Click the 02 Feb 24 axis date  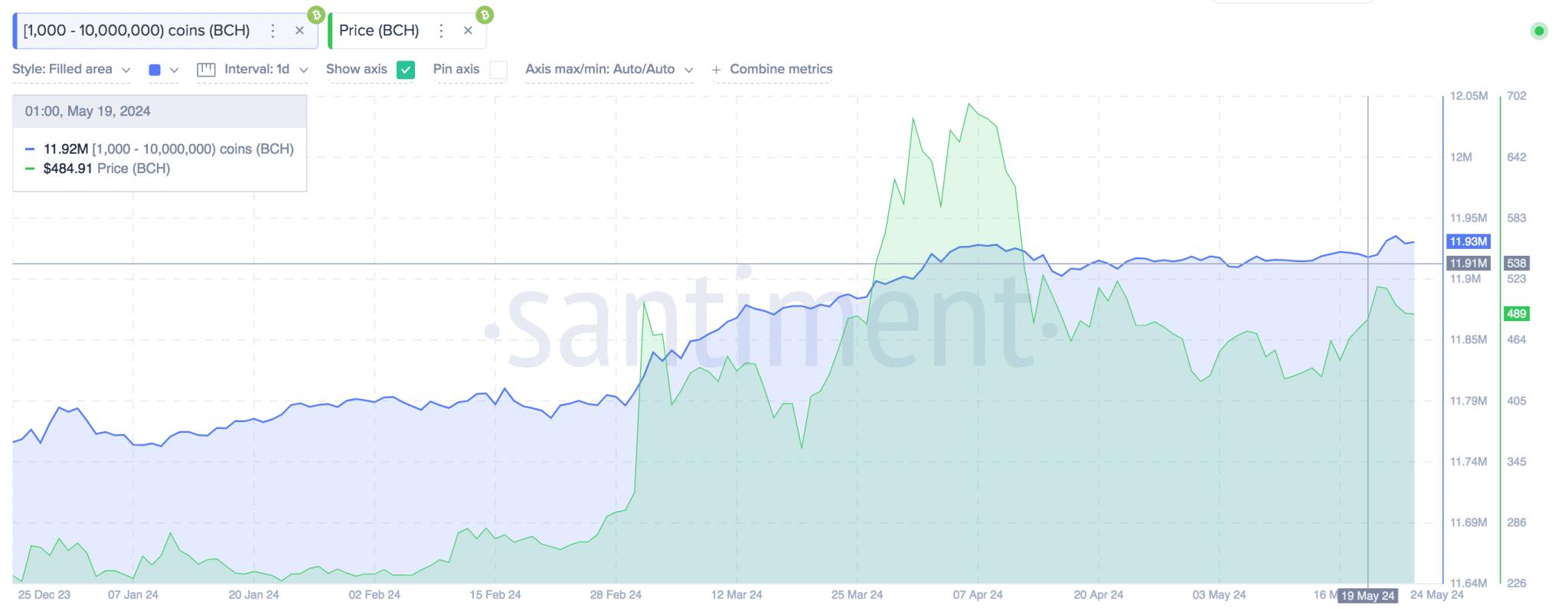point(374,594)
